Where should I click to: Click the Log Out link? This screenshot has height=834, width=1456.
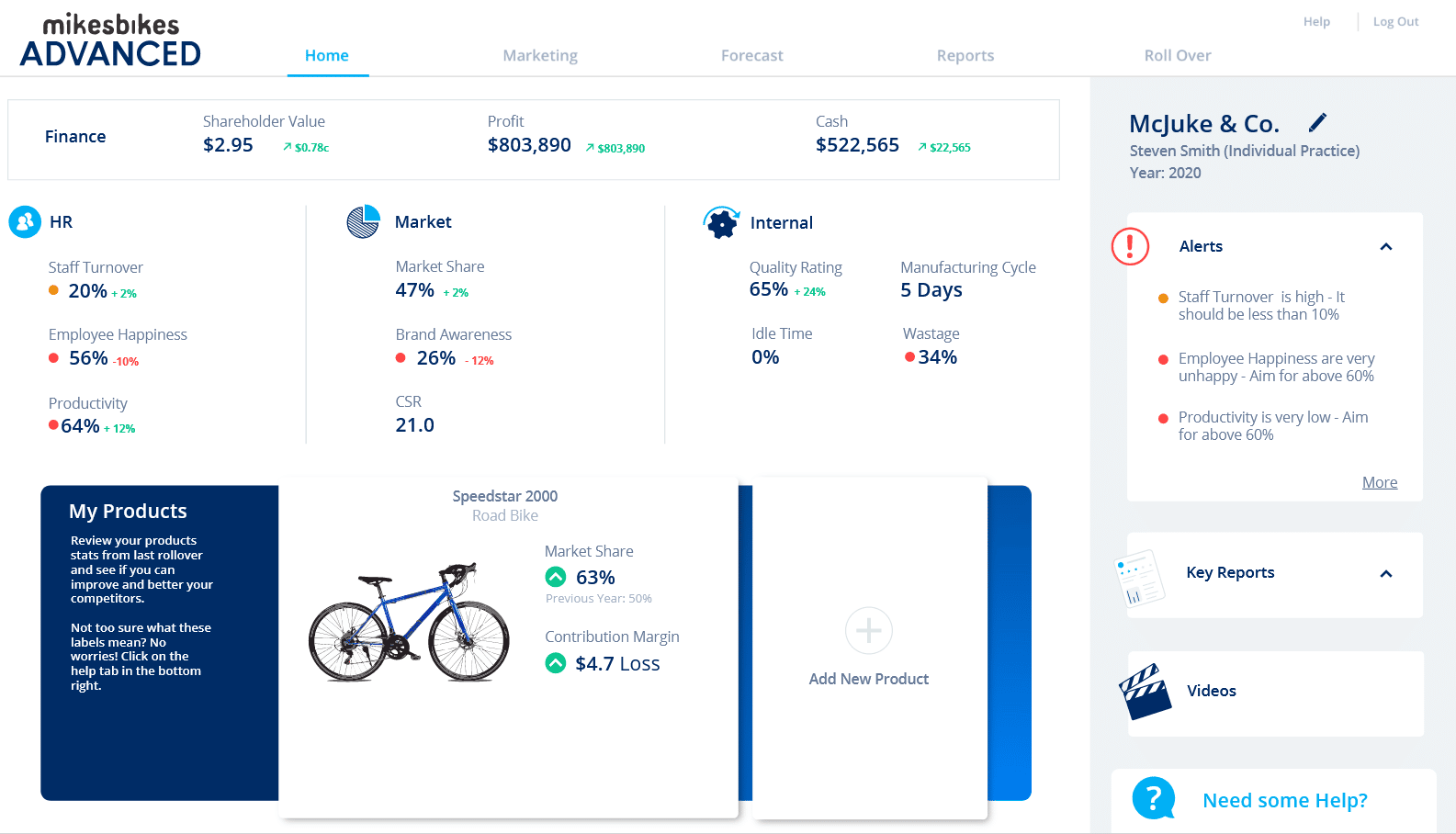(1395, 21)
